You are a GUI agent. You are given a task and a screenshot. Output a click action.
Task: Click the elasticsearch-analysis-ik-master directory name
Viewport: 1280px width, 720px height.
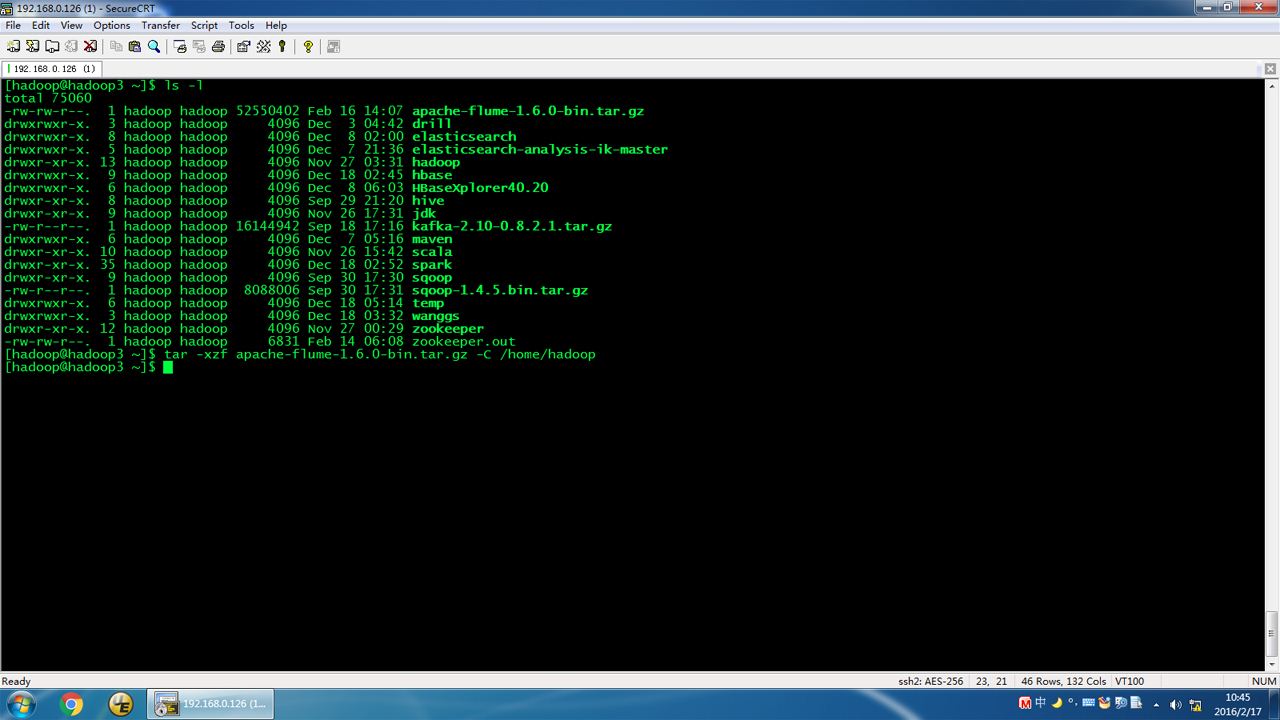tap(540, 150)
